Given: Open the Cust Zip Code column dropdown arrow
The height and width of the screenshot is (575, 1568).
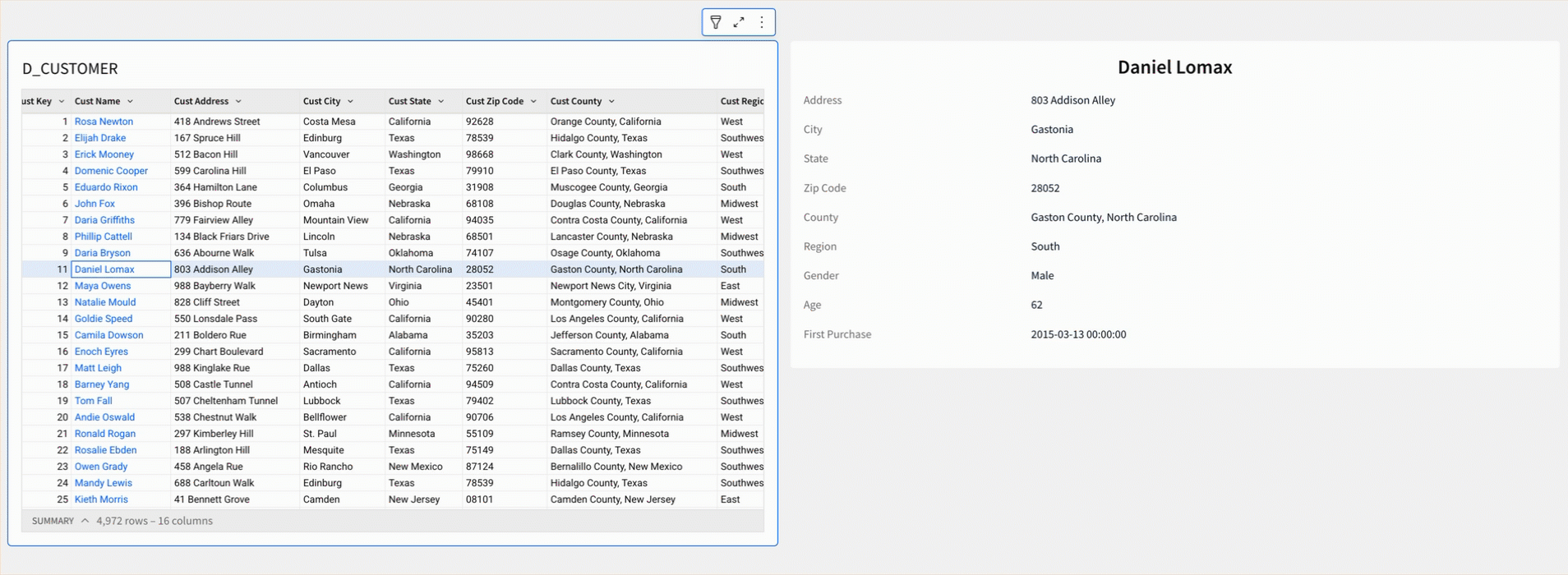Looking at the screenshot, I should click(533, 102).
